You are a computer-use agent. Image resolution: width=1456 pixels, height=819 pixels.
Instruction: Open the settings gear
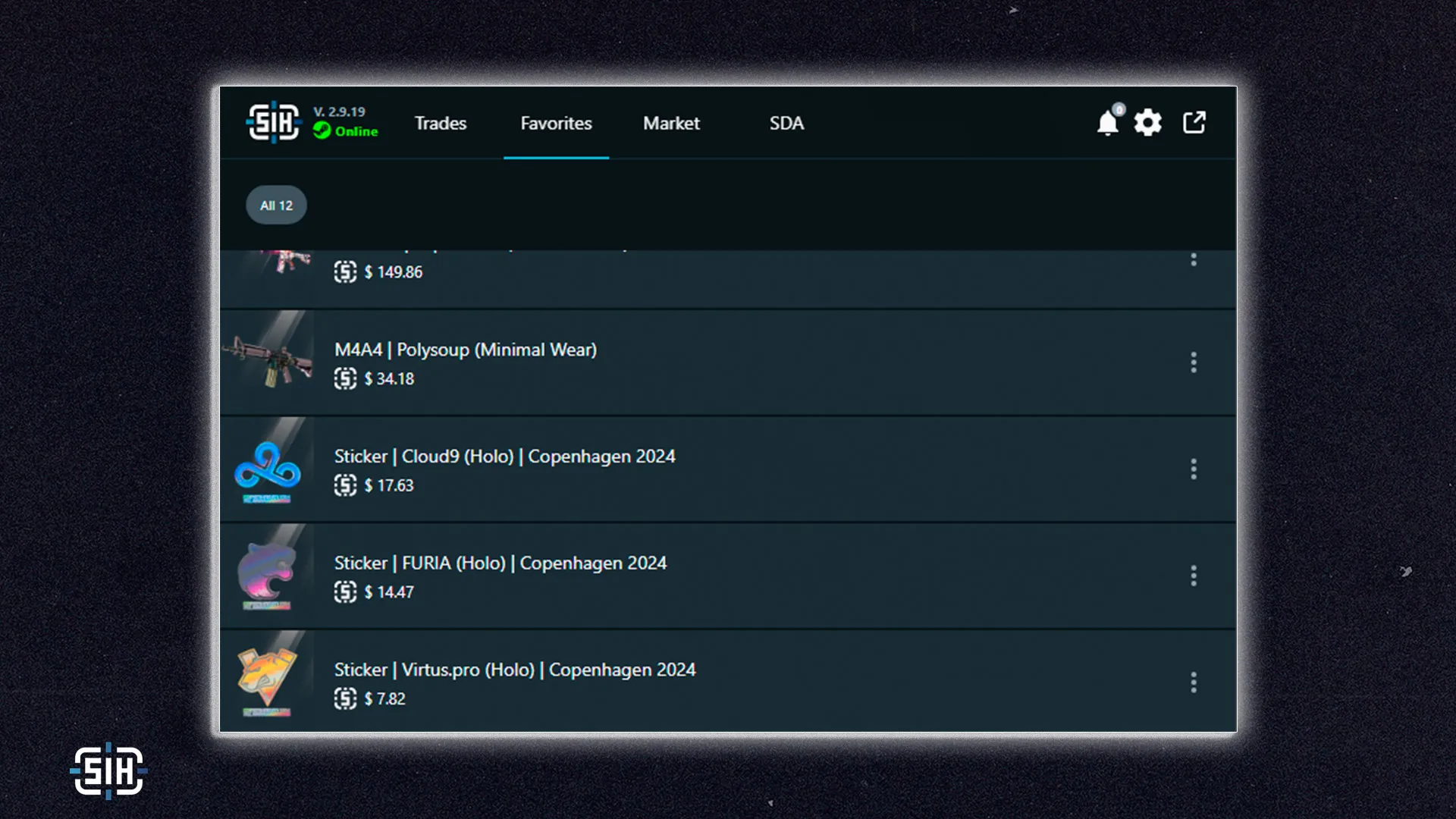[x=1147, y=123]
